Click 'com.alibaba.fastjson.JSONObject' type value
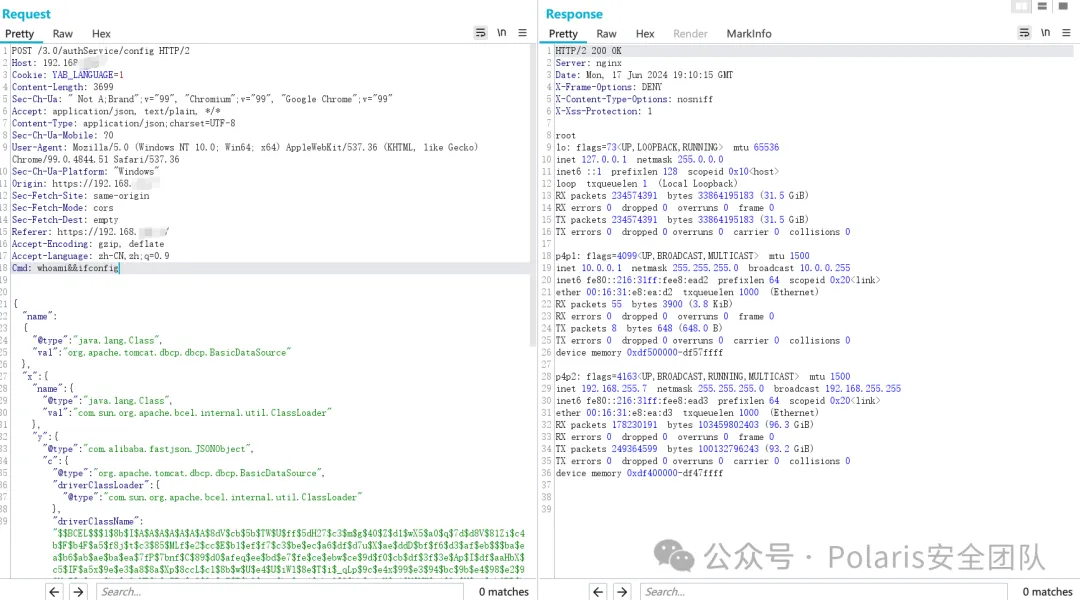 point(167,449)
